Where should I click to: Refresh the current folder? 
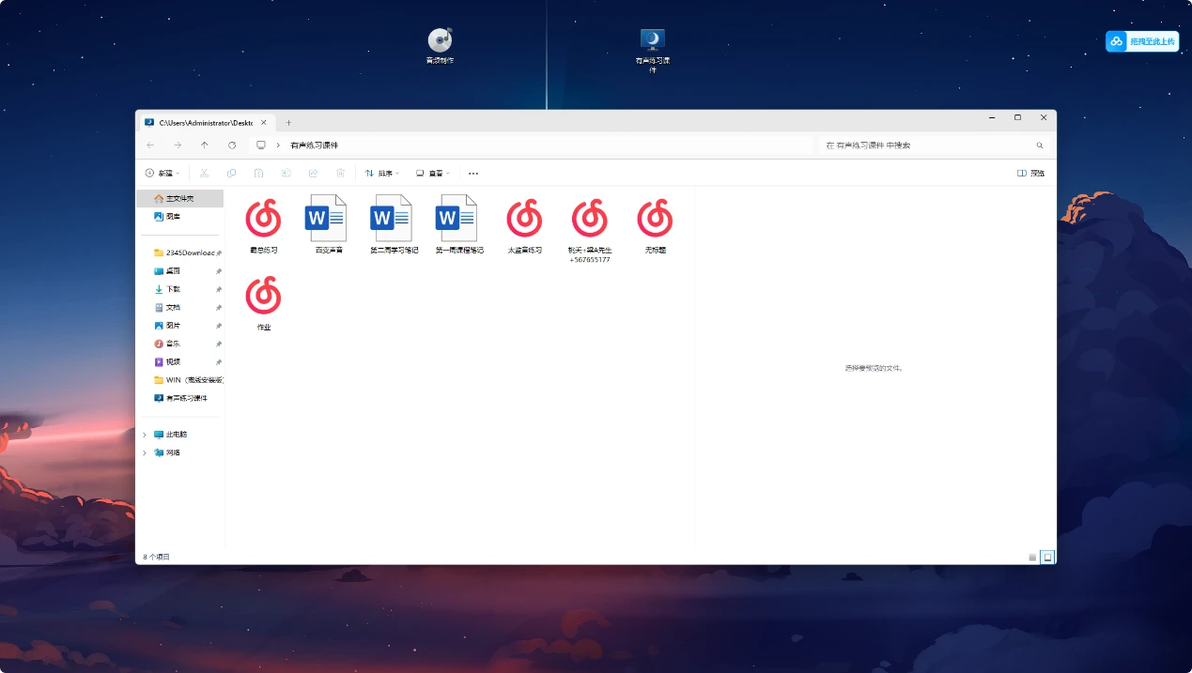[232, 145]
